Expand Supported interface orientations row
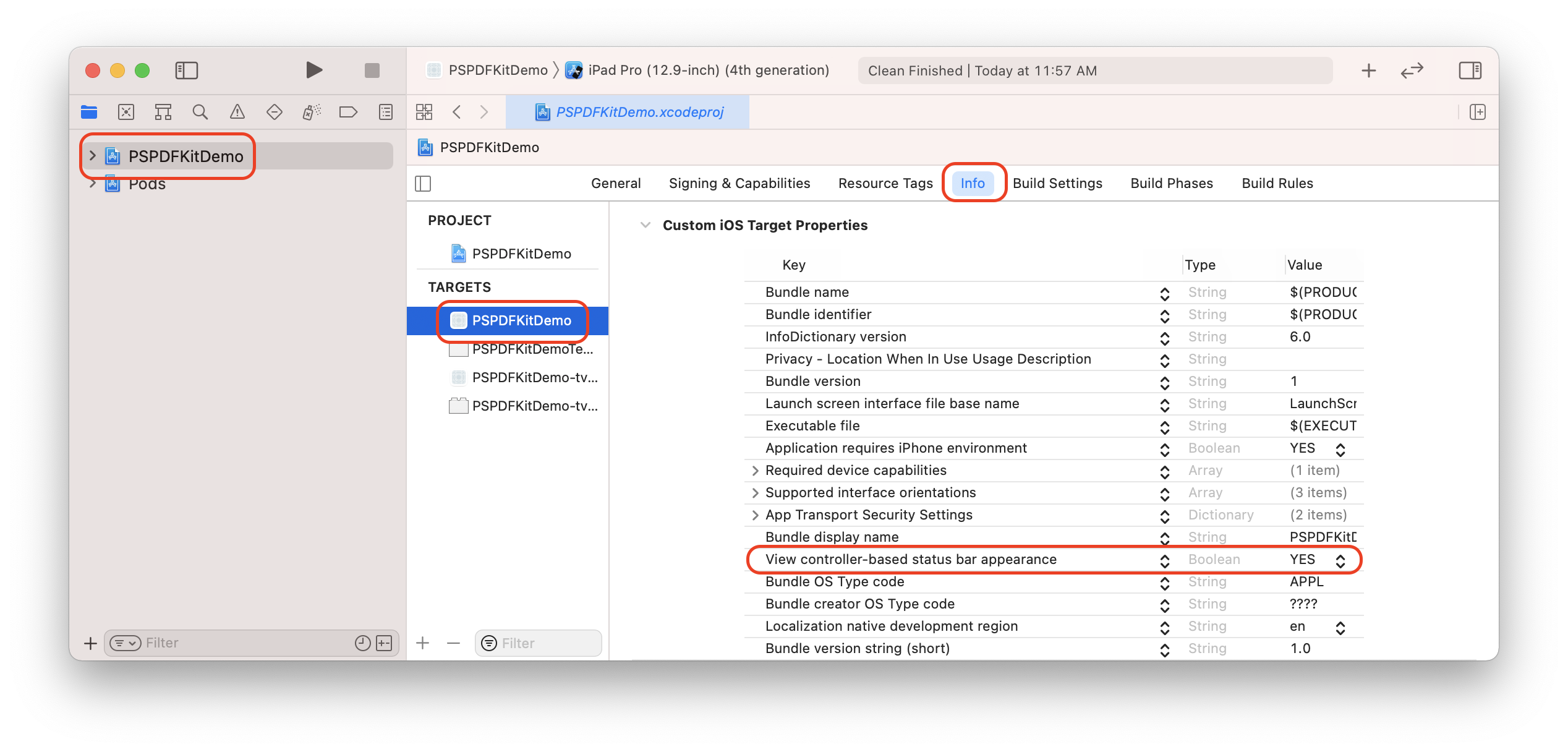 pos(755,492)
